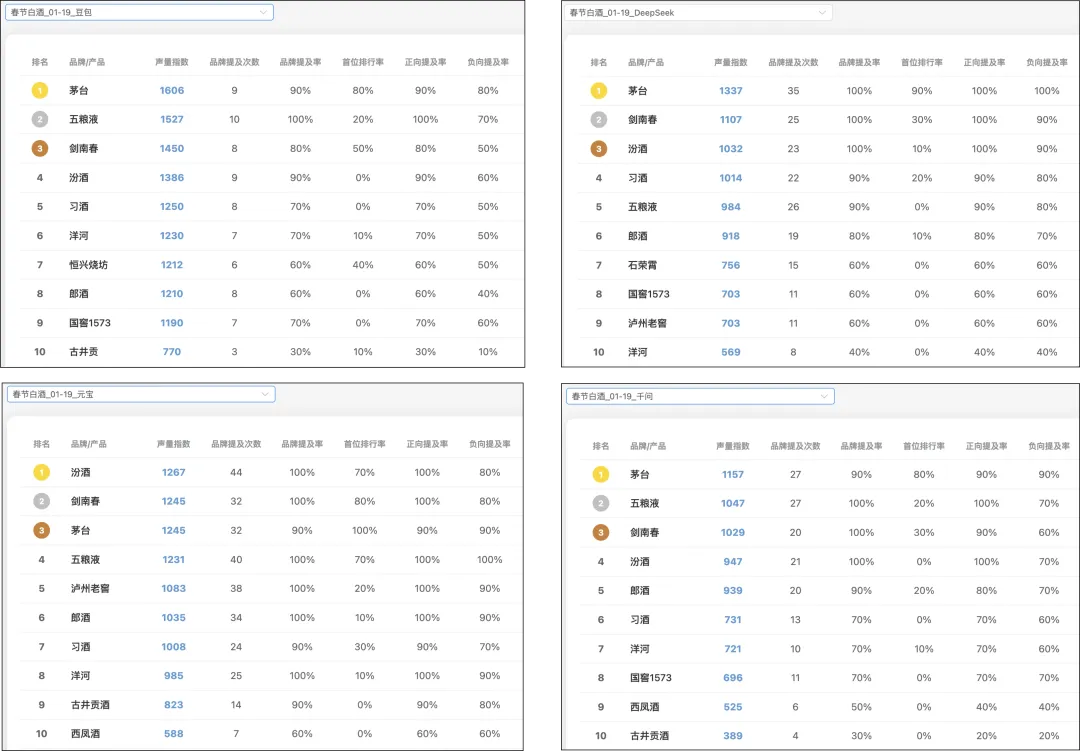Click voice index 389 in 千问 table
1080x751 pixels.
(733, 736)
